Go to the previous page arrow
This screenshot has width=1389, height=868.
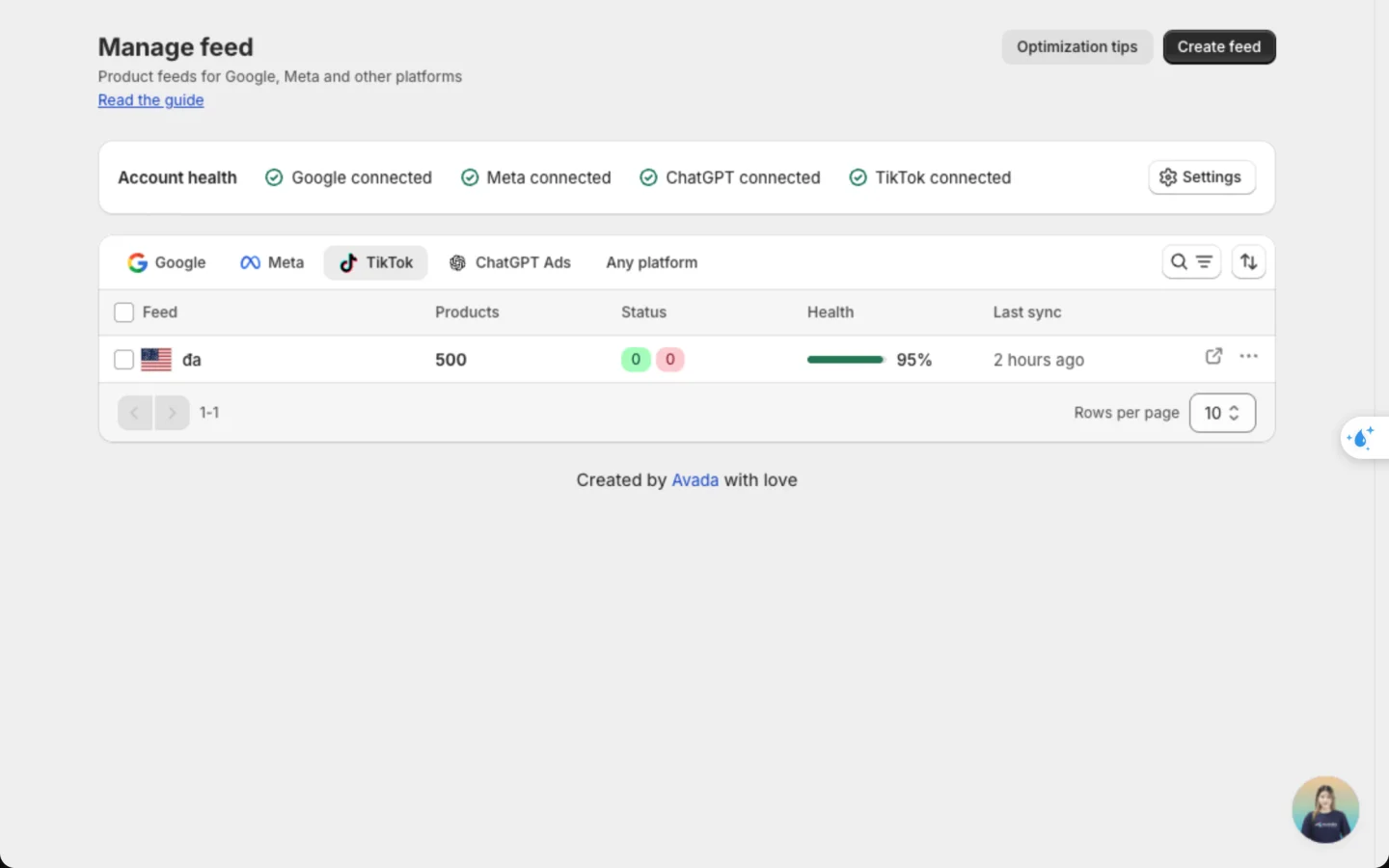(x=135, y=413)
